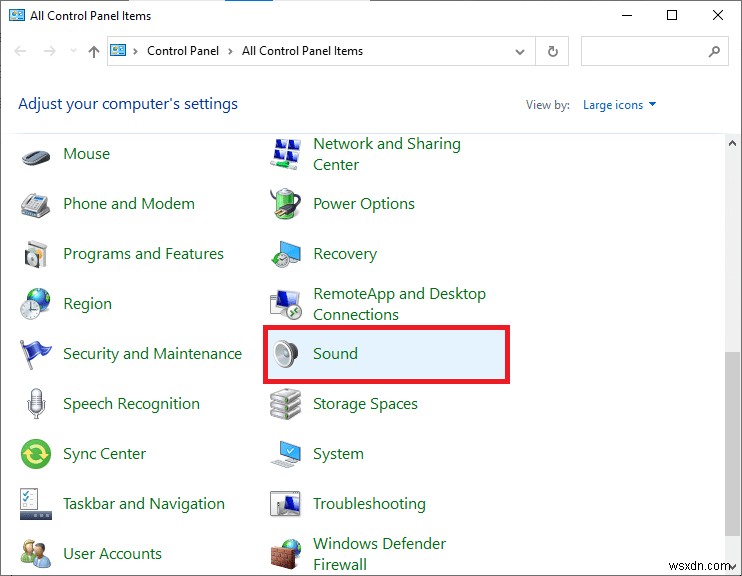Click the System computer icon

pyautogui.click(x=285, y=454)
